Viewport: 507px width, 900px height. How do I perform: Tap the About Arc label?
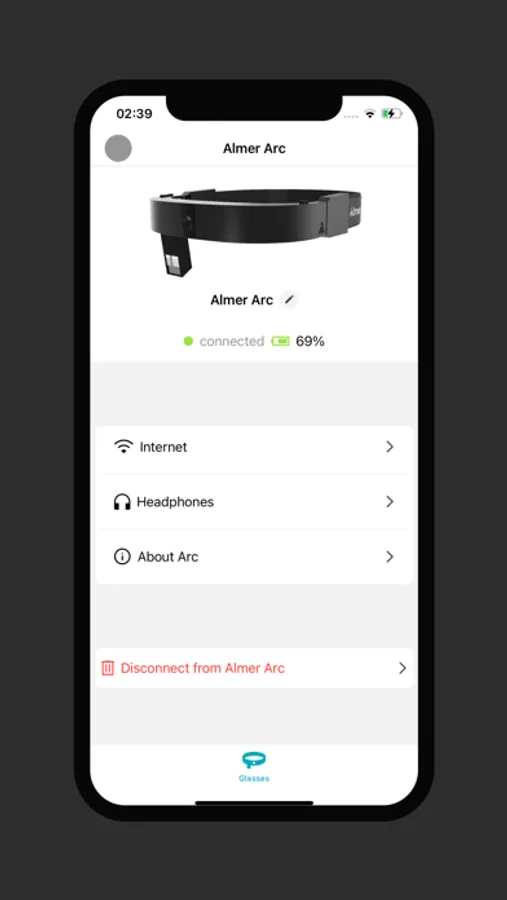[168, 557]
